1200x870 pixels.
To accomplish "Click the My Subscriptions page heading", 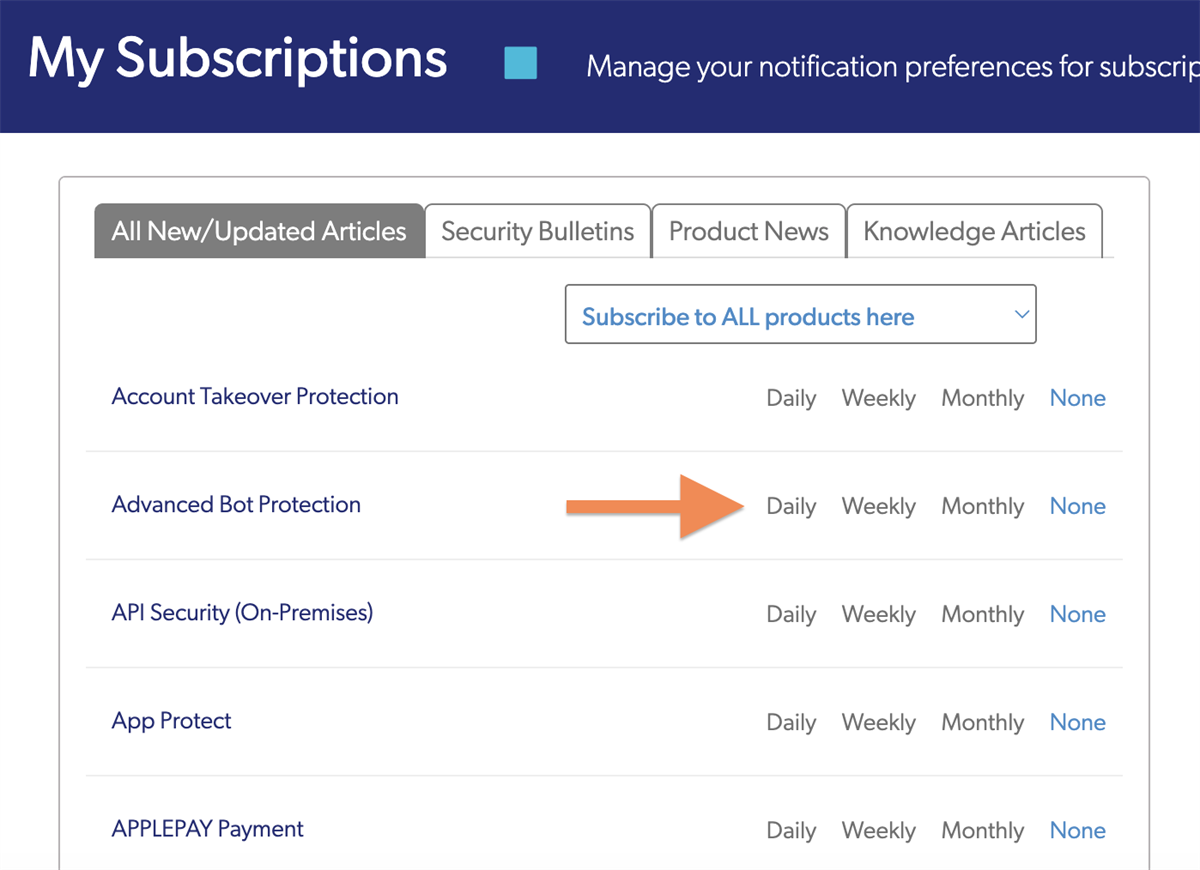I will tap(237, 59).
